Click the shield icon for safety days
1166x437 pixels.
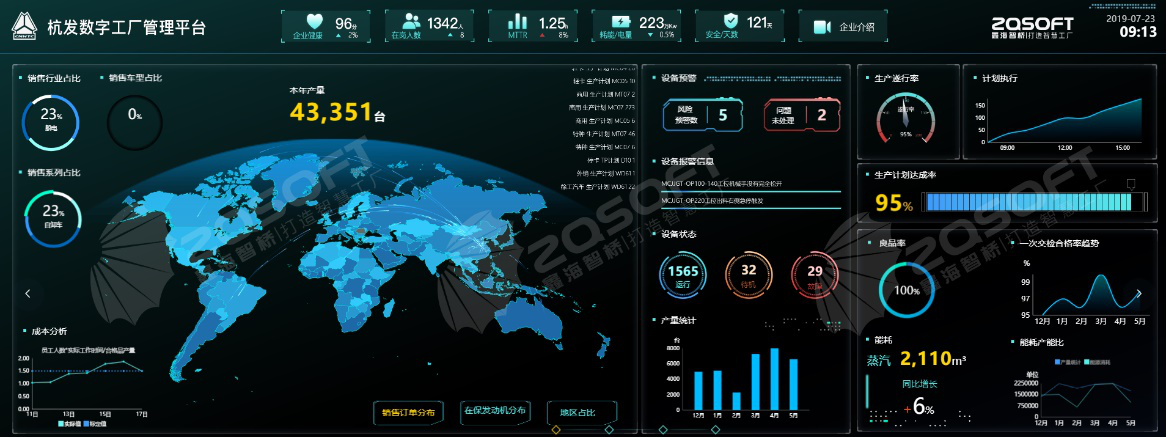click(730, 22)
